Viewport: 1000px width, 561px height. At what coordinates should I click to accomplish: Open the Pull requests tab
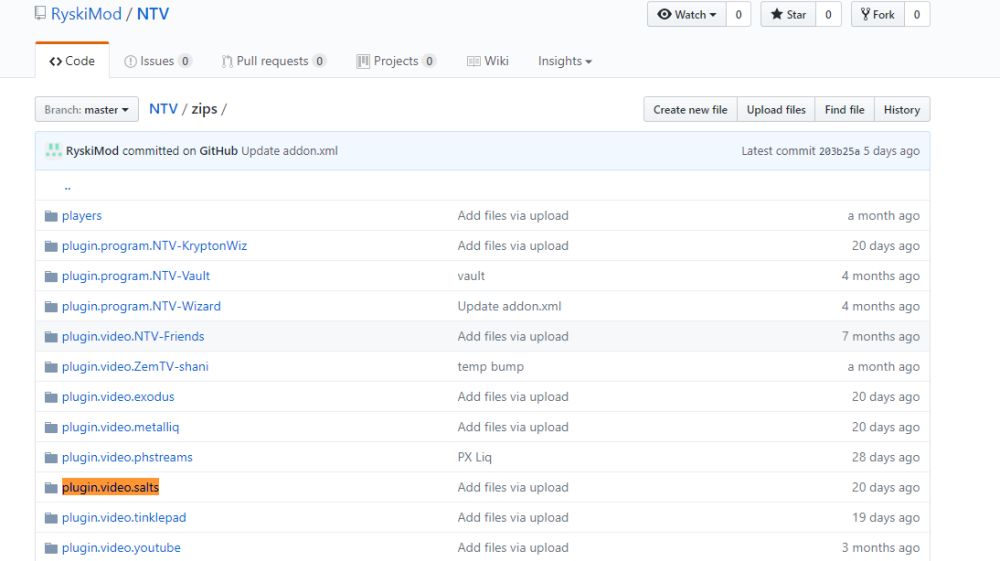[x=273, y=61]
